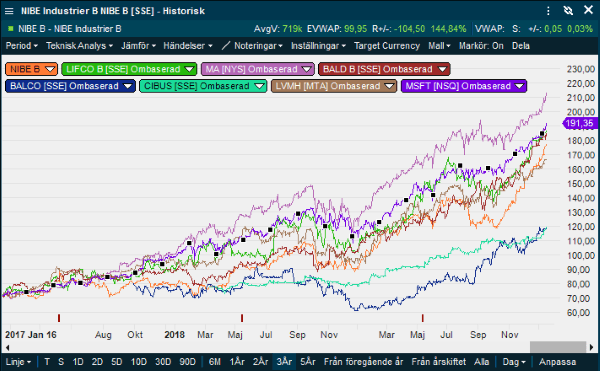This screenshot has height=371, width=600.
Task: Open the Inställningar menu
Action: (318, 46)
